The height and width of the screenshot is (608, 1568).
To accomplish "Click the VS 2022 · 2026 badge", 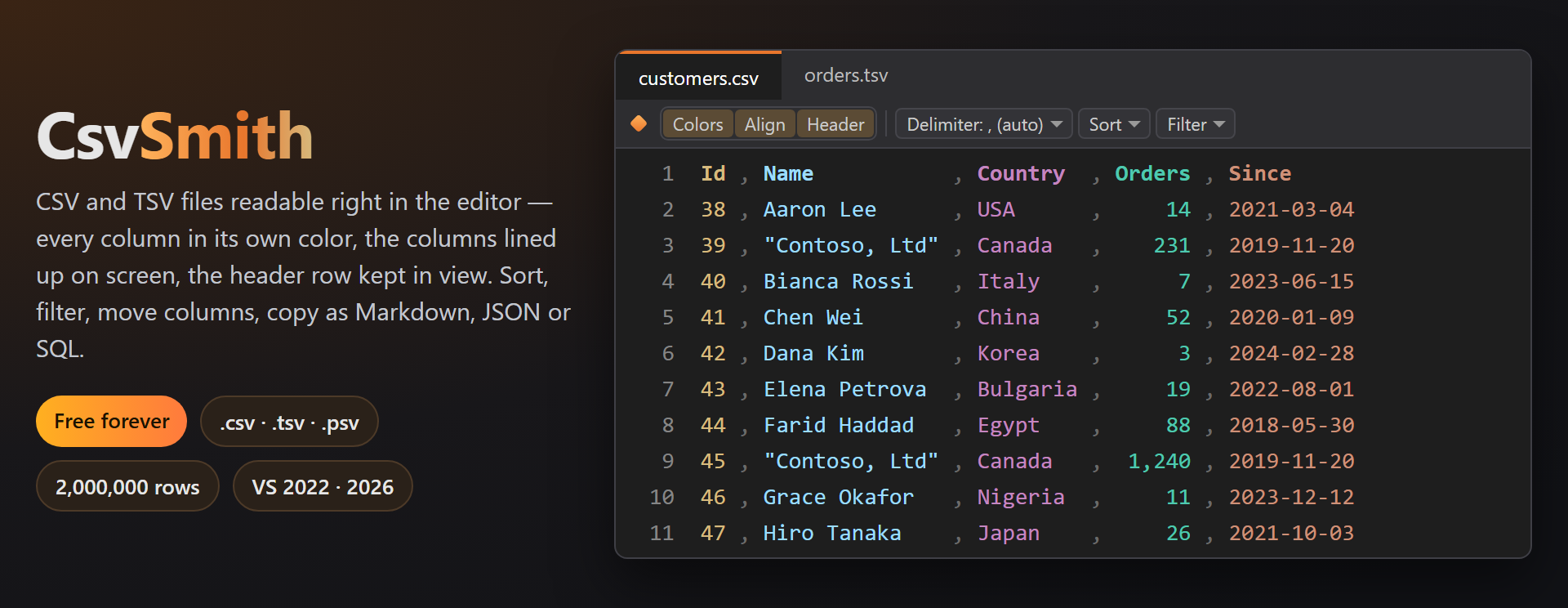I will (x=323, y=486).
